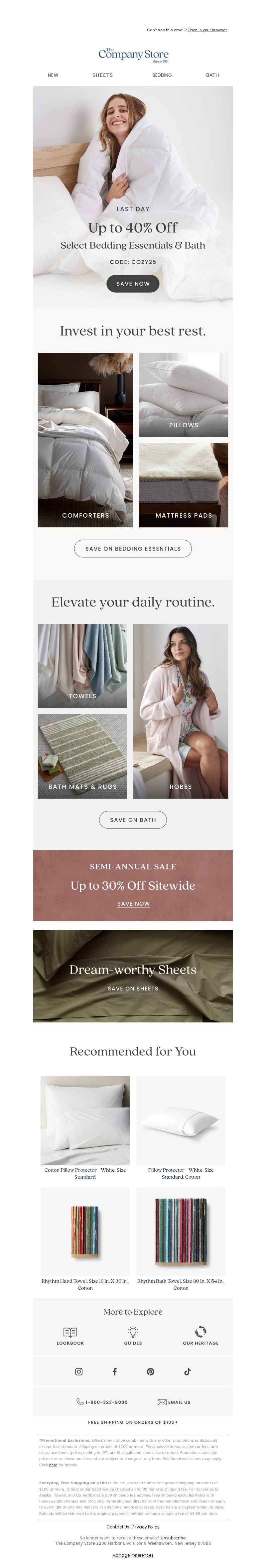Click The Company Store logo

click(x=133, y=55)
